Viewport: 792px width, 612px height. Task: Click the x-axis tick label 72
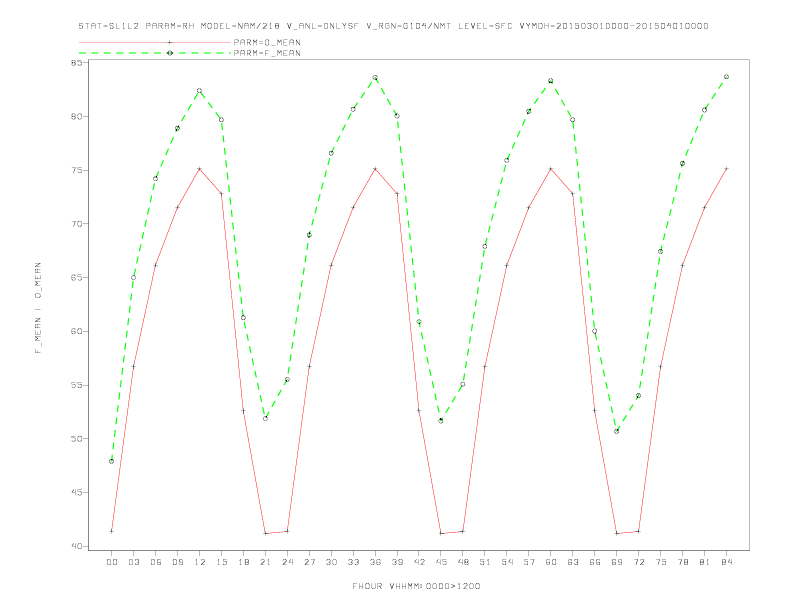pos(639,562)
